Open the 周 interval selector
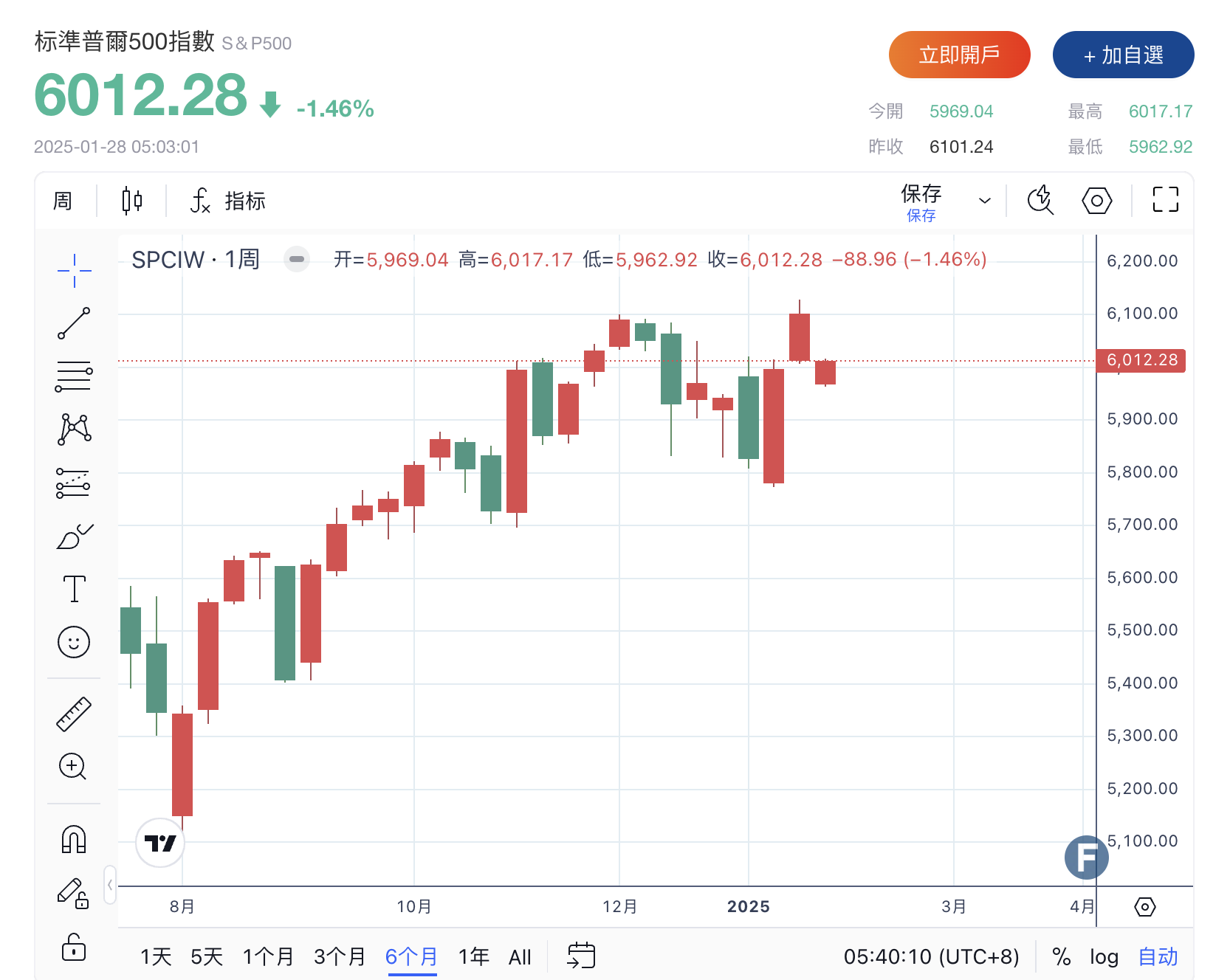1230x980 pixels. [x=63, y=201]
